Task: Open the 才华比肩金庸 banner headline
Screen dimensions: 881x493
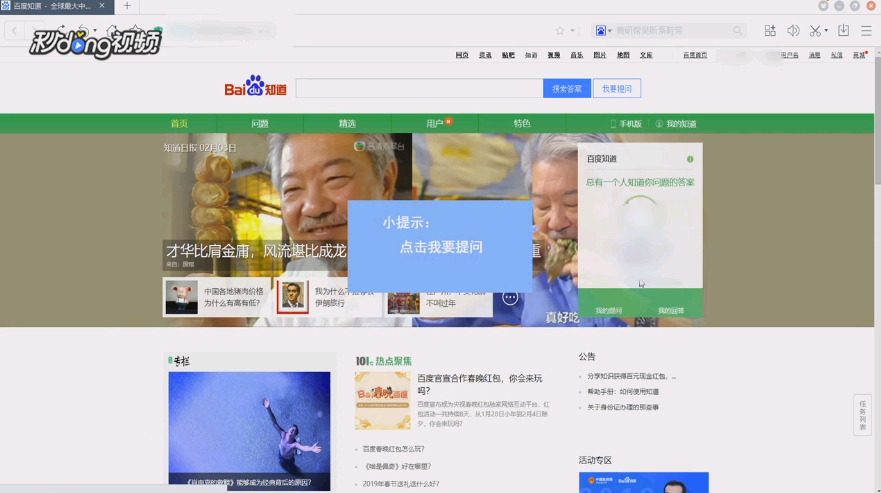Action: [256, 251]
